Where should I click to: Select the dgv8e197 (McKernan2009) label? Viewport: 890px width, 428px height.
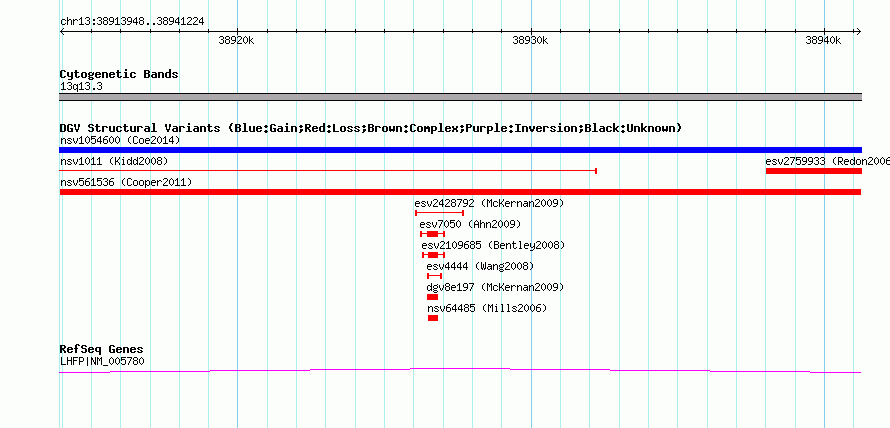click(496, 287)
